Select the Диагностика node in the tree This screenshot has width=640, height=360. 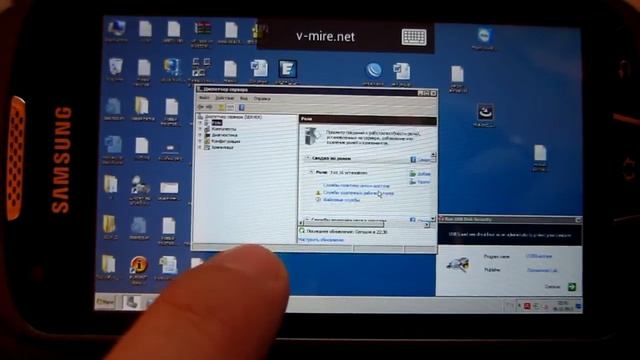click(224, 135)
